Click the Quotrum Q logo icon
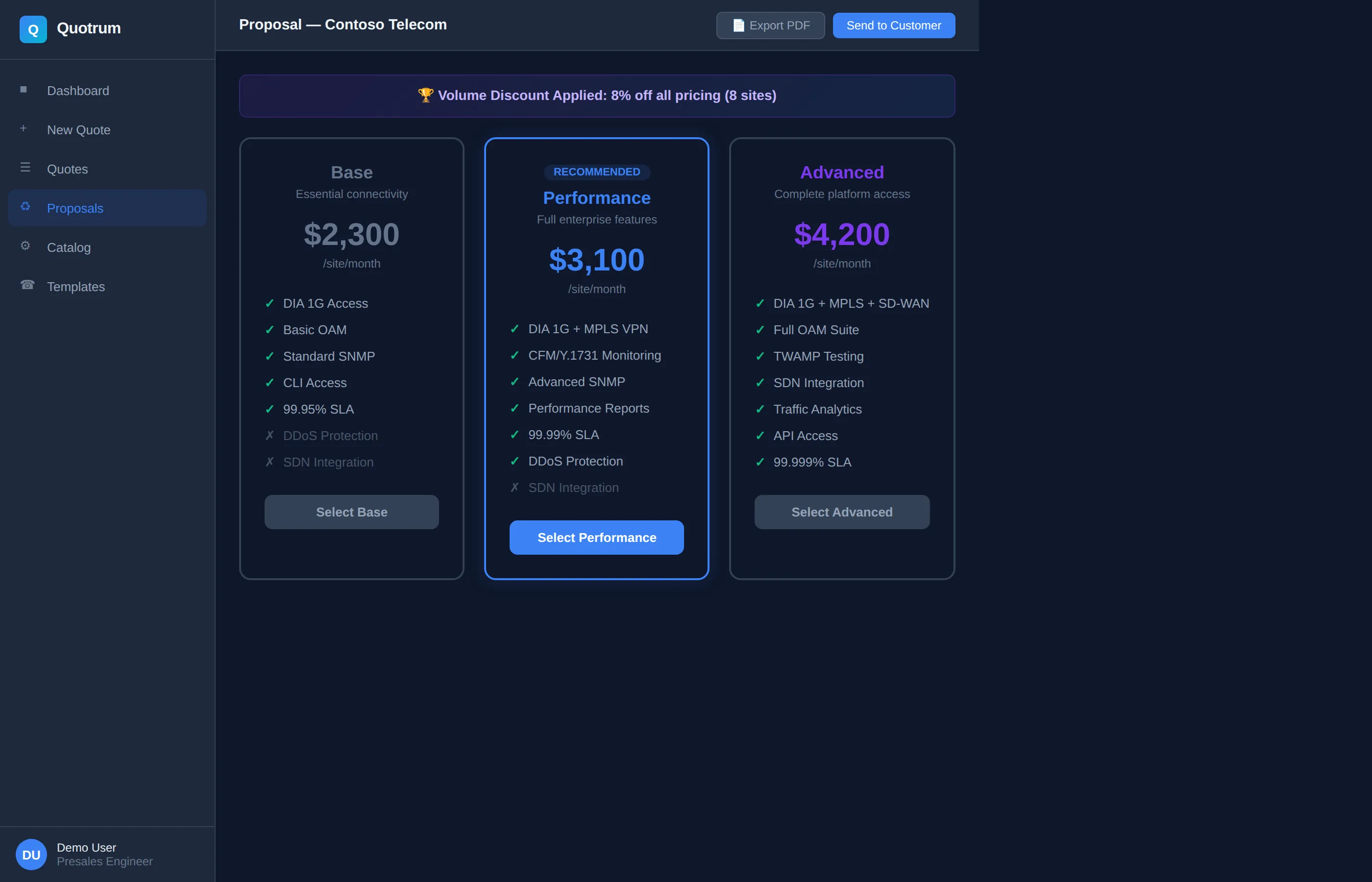This screenshot has height=882, width=1372. tap(33, 28)
